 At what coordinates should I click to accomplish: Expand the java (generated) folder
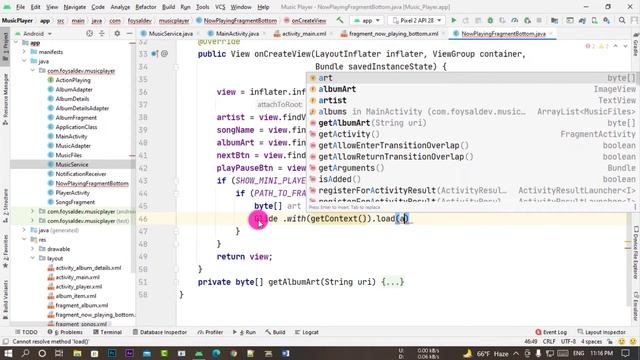24,230
